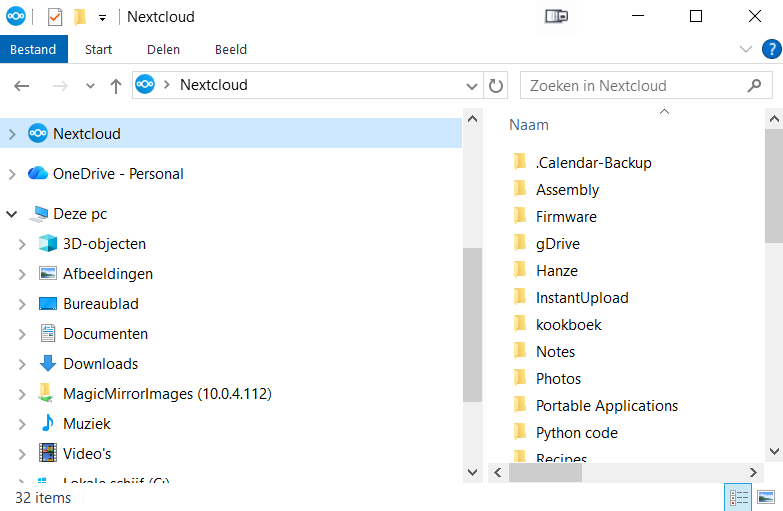Open the address bar history dropdown

[473, 86]
